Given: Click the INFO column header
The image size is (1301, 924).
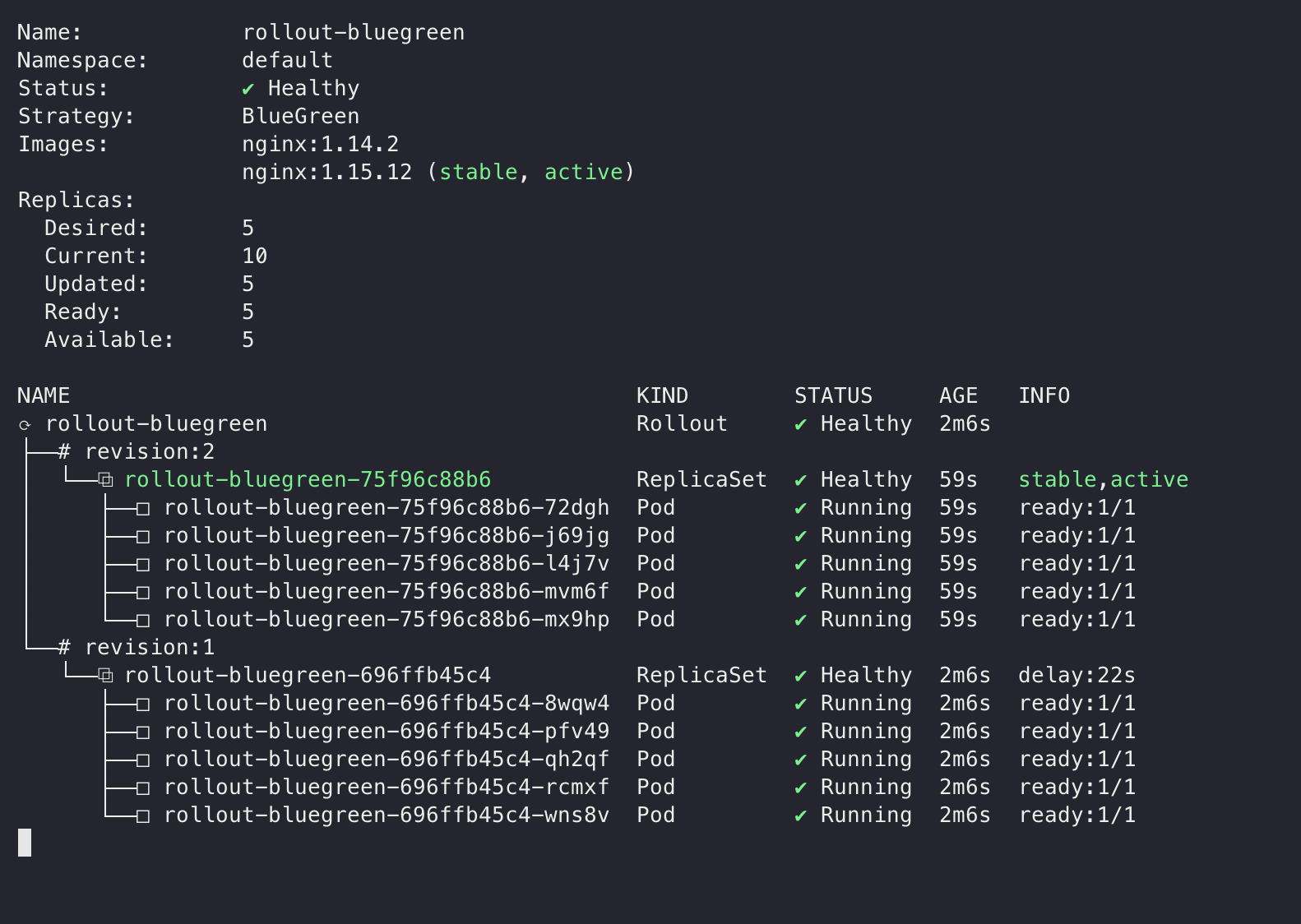Looking at the screenshot, I should pyautogui.click(x=1044, y=395).
